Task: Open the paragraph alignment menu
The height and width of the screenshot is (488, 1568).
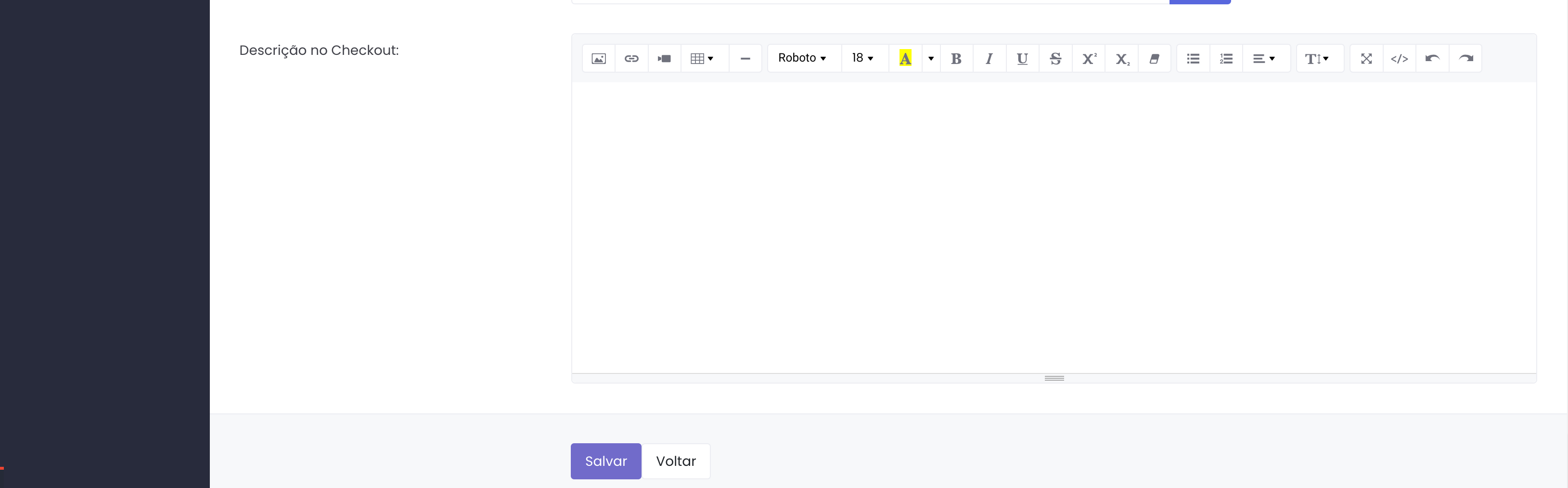Action: [1264, 58]
